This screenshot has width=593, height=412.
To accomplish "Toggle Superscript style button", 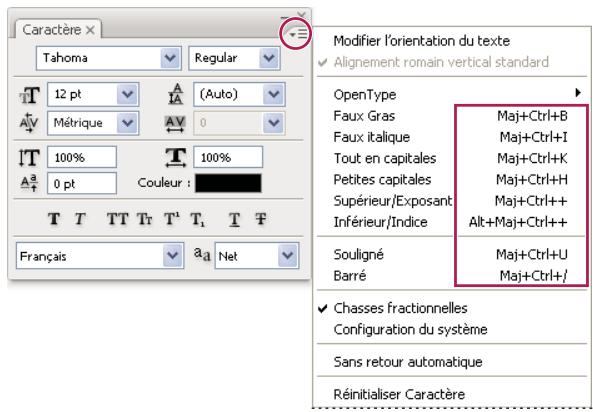I will pyautogui.click(x=172, y=219).
